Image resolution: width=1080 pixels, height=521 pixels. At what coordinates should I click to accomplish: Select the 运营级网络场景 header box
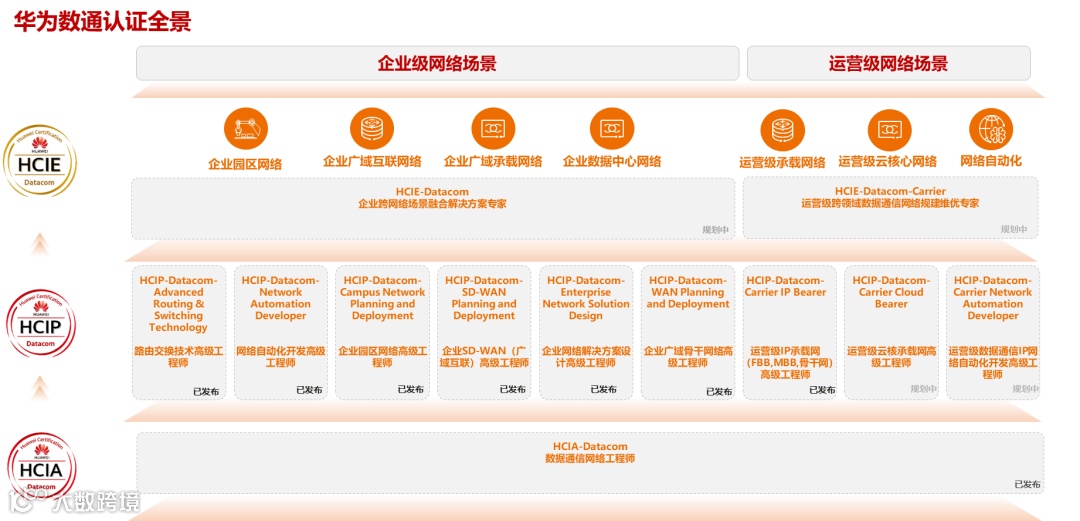pos(889,63)
